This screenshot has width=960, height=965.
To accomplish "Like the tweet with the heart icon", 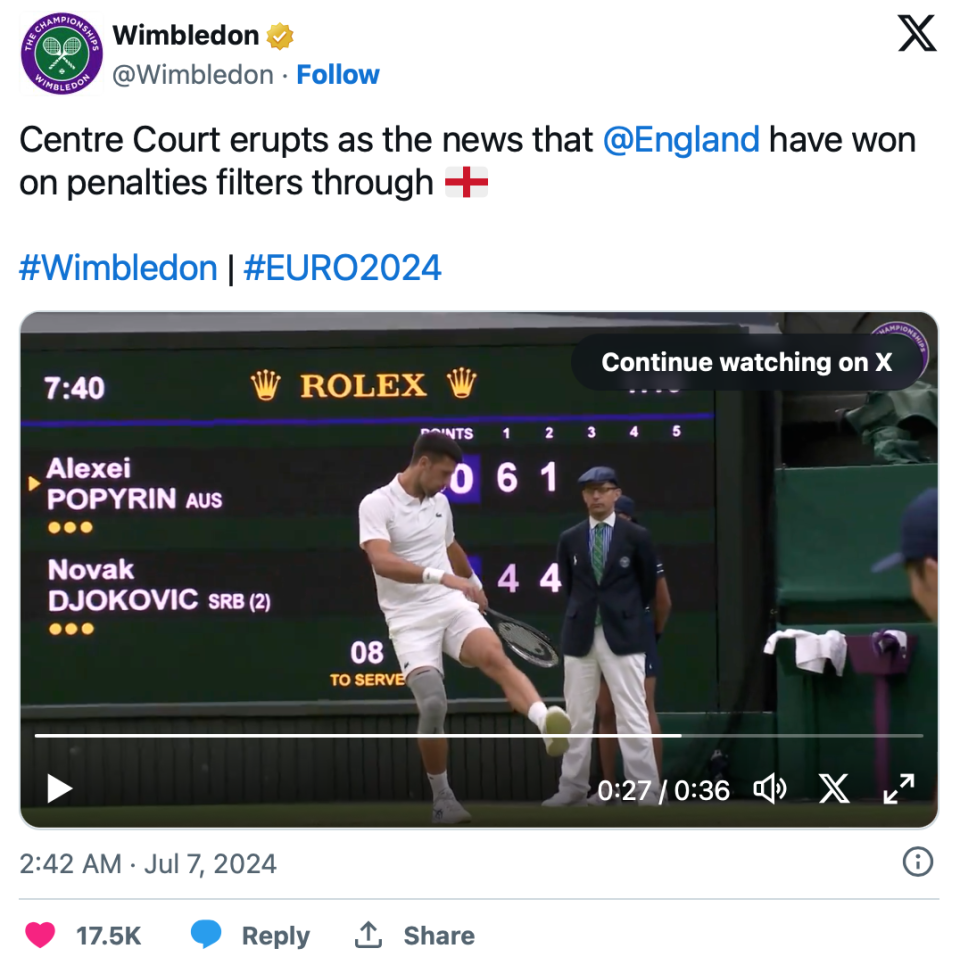I will coord(40,935).
